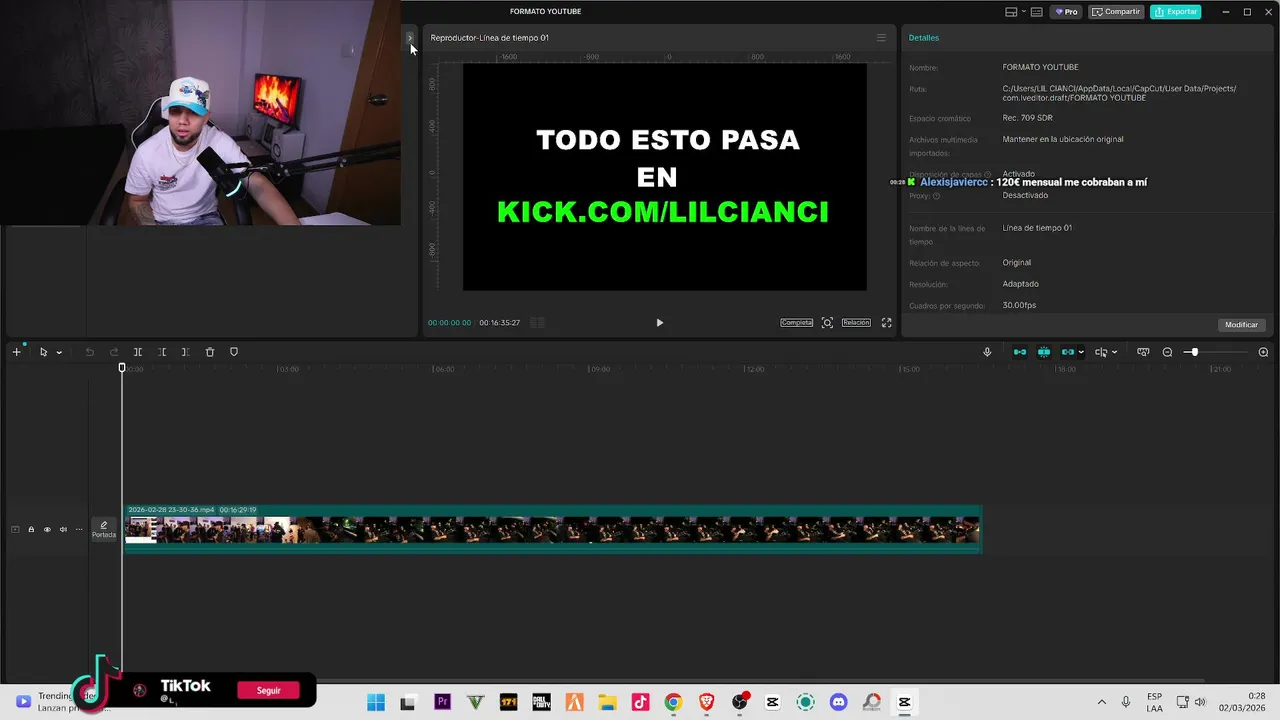
Task: Hide the main video track eye icon
Action: 47,529
